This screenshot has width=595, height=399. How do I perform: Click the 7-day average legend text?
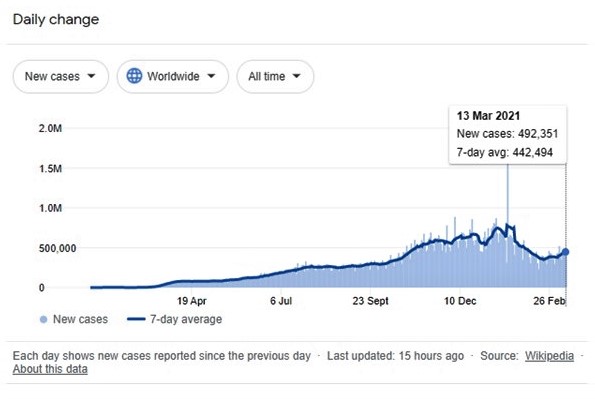[x=186, y=319]
